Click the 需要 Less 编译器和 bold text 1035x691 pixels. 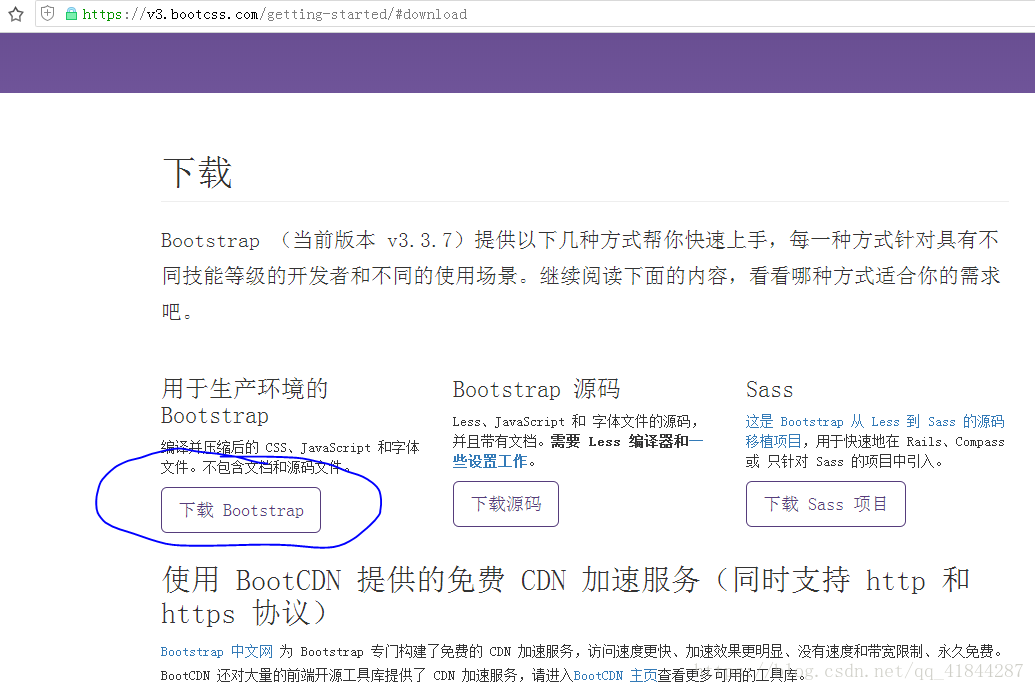[619, 442]
